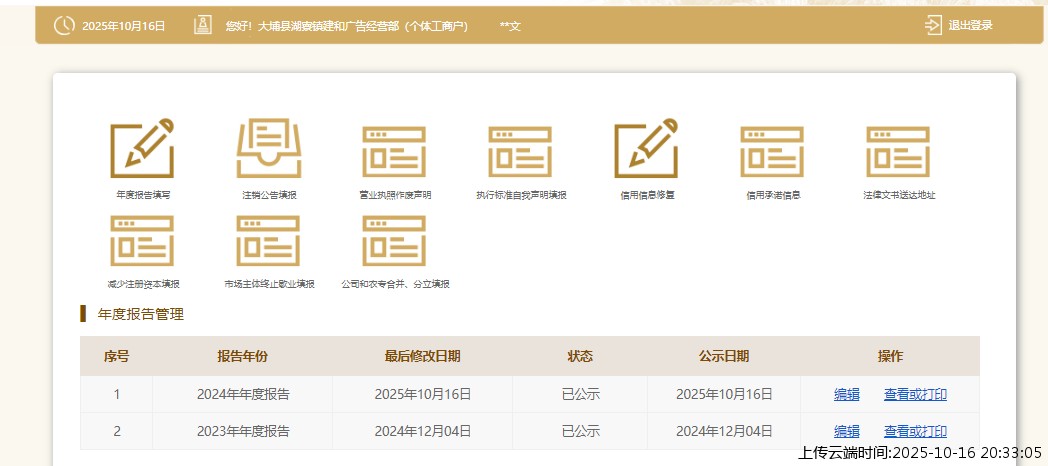Open 信用信息修复 pencil icon
The height and width of the screenshot is (466, 1048).
click(x=646, y=149)
